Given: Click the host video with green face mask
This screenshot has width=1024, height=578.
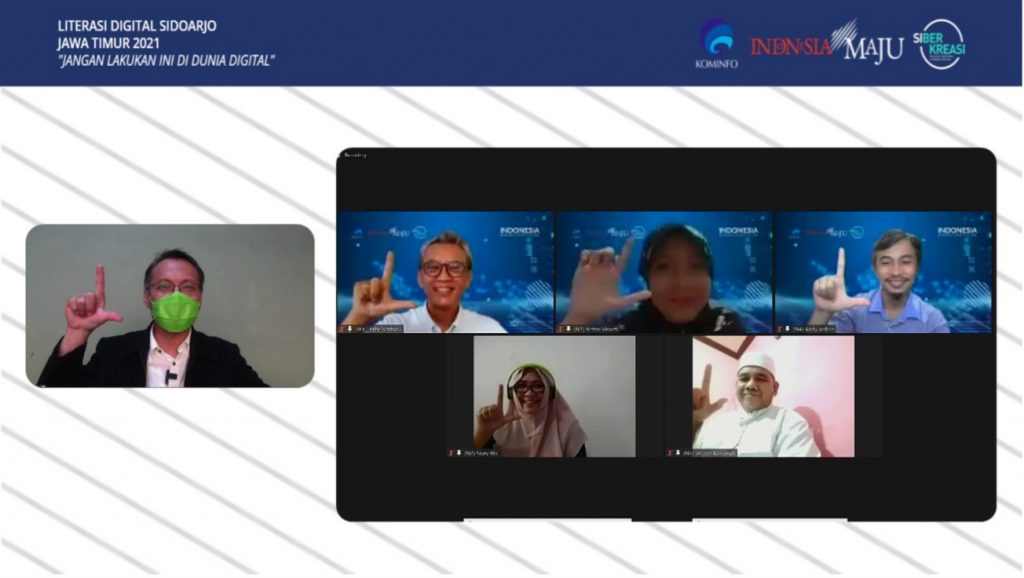Looking at the screenshot, I should tap(170, 305).
